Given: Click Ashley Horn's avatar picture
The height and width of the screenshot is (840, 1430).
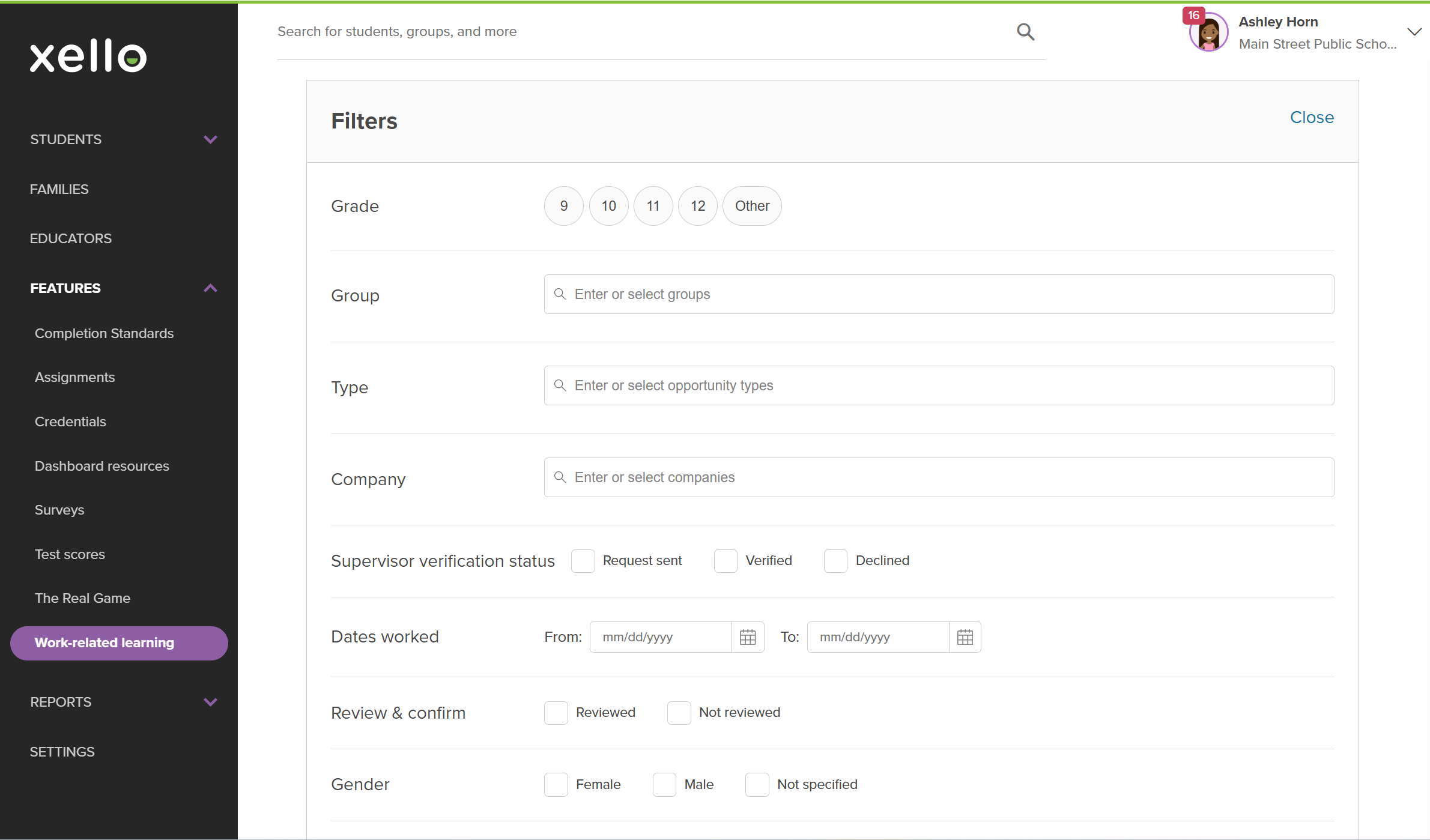Looking at the screenshot, I should (x=1209, y=34).
